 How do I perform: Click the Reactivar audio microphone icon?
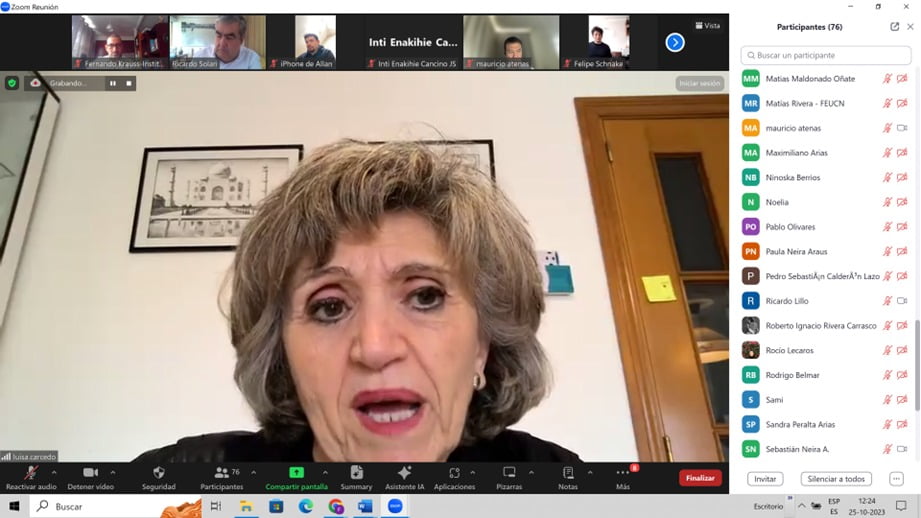click(32, 472)
